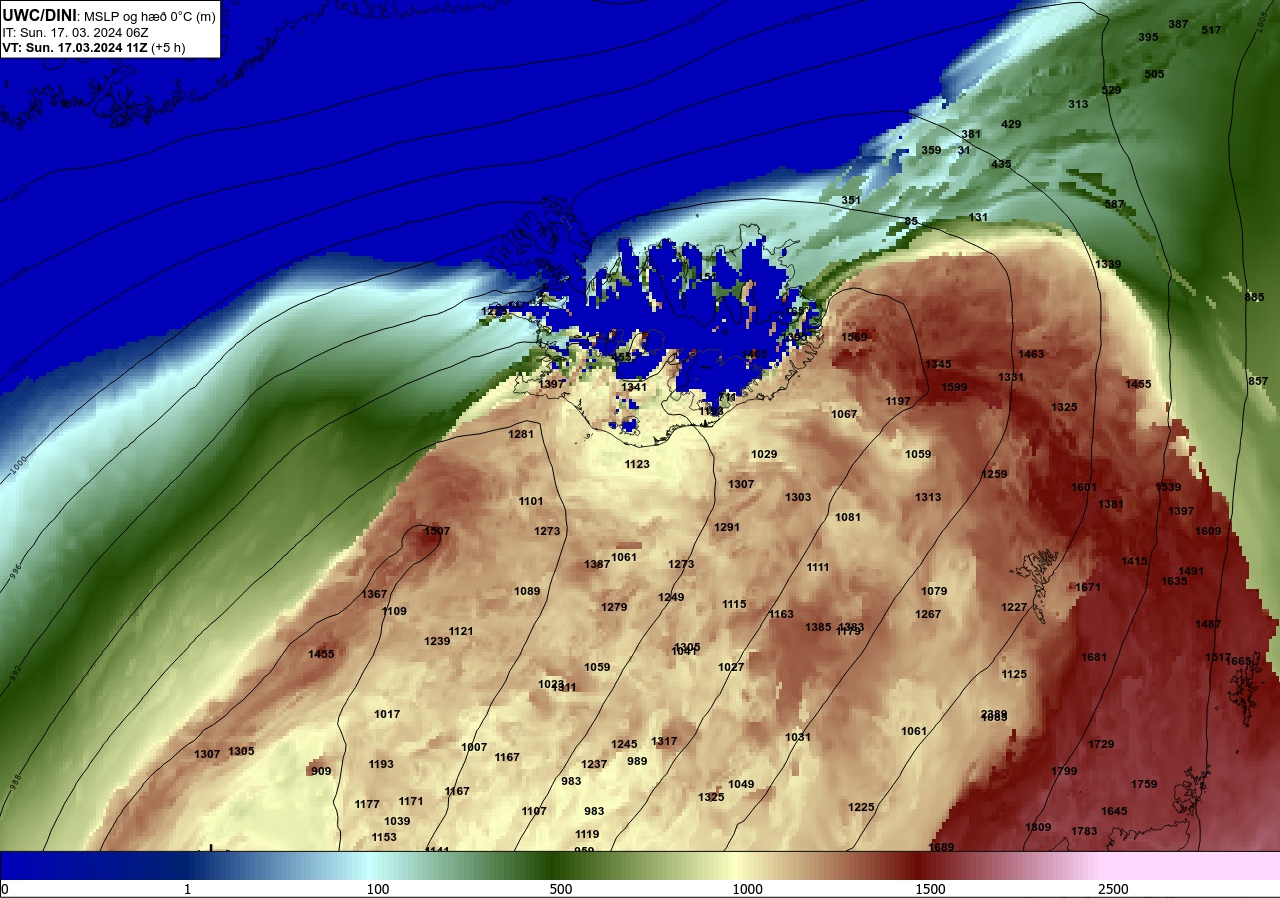Click the map value 1163
This screenshot has width=1280, height=898.
point(781,614)
